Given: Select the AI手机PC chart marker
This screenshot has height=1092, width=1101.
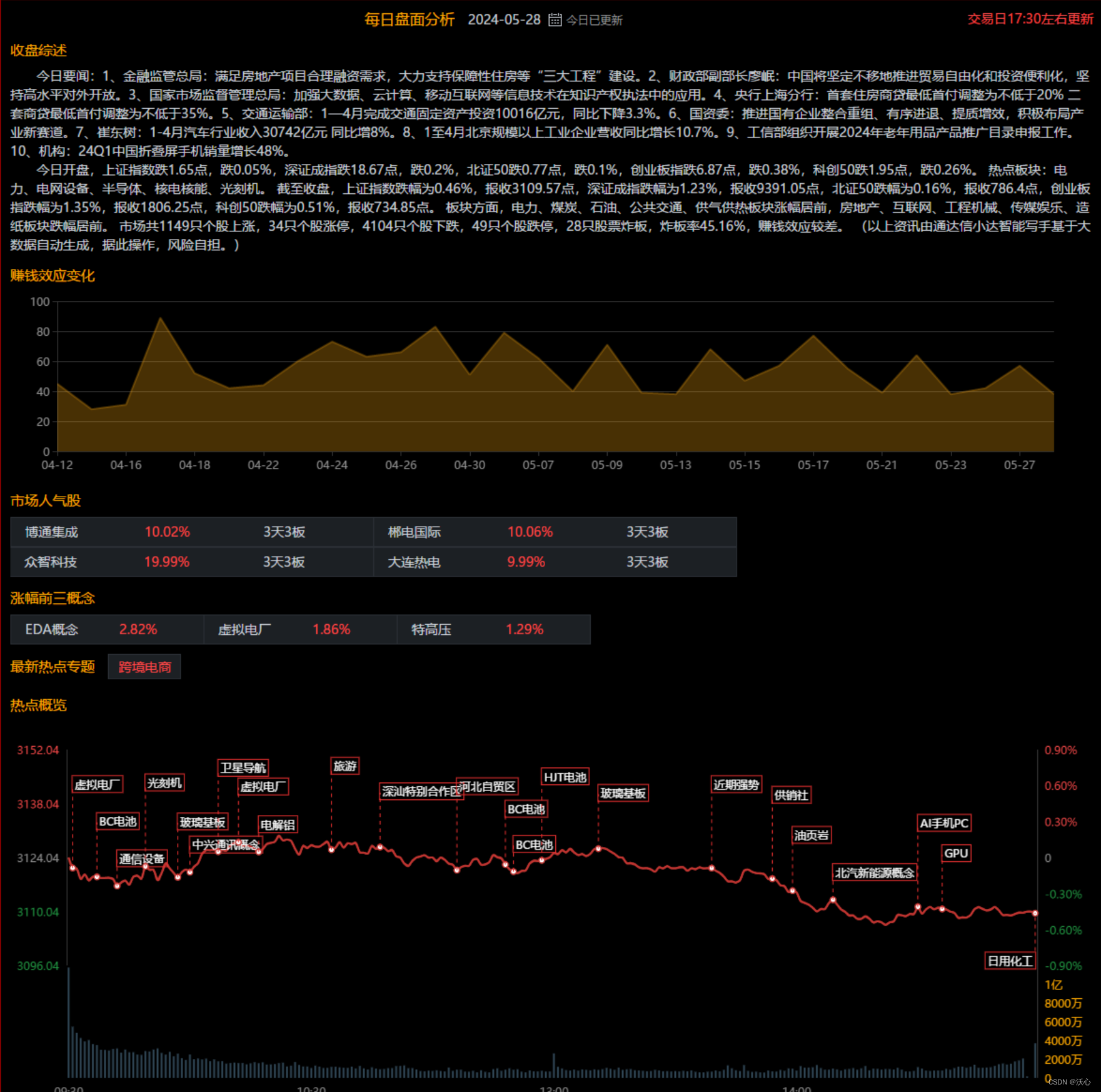Looking at the screenshot, I should click(x=944, y=824).
